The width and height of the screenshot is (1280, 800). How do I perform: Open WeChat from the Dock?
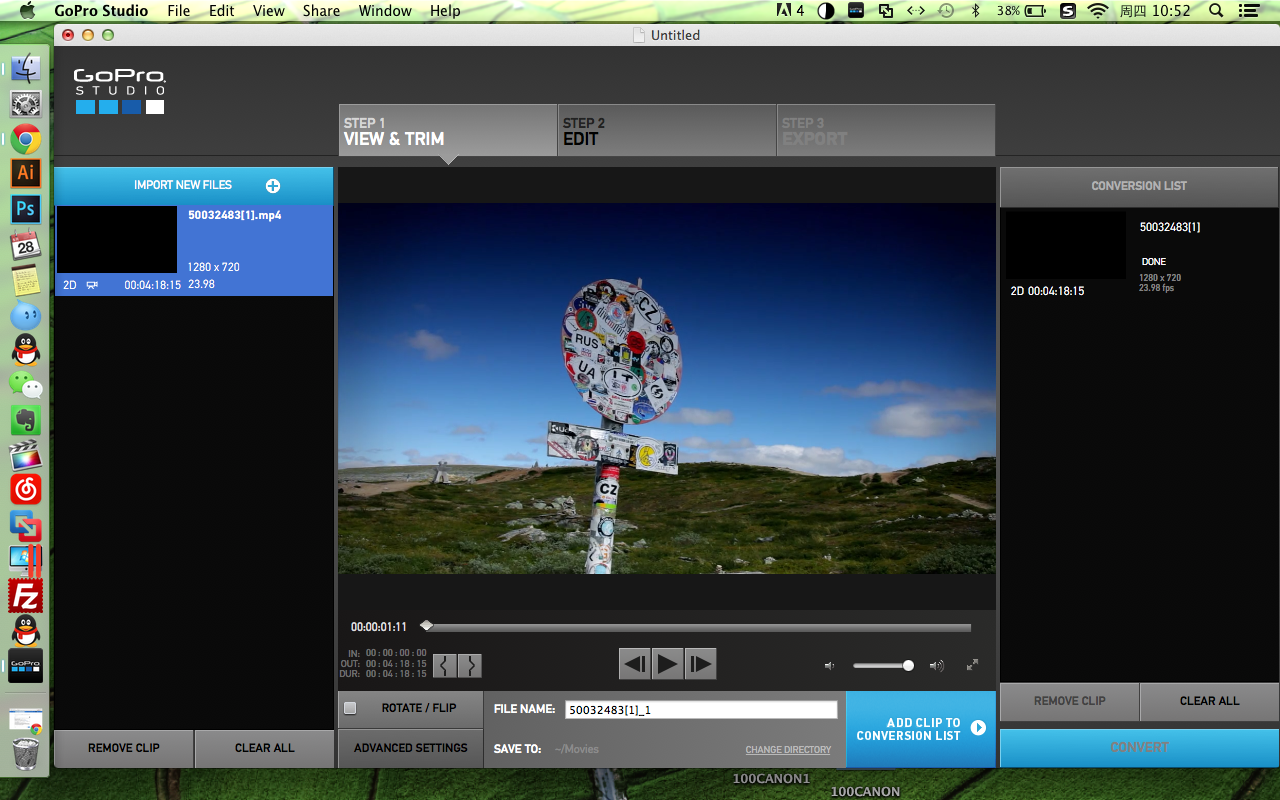point(25,384)
